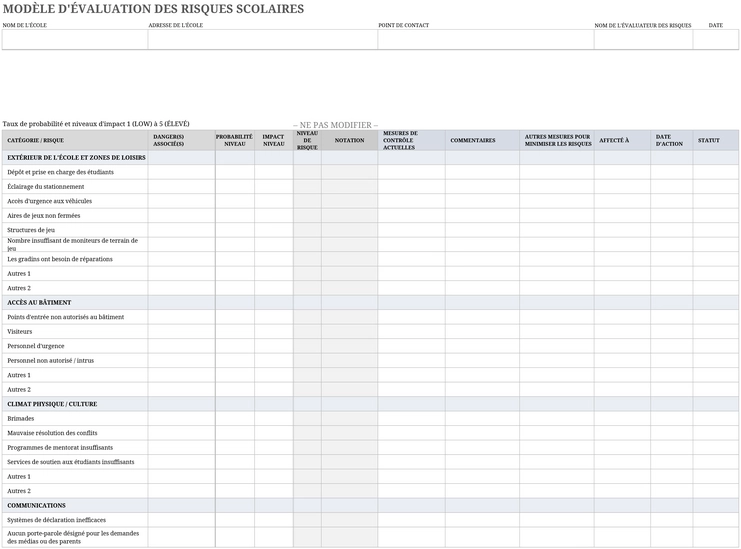Select the DANGER(S) ASSOCIÉ(S) column header
This screenshot has width=741, height=549.
tap(181, 140)
